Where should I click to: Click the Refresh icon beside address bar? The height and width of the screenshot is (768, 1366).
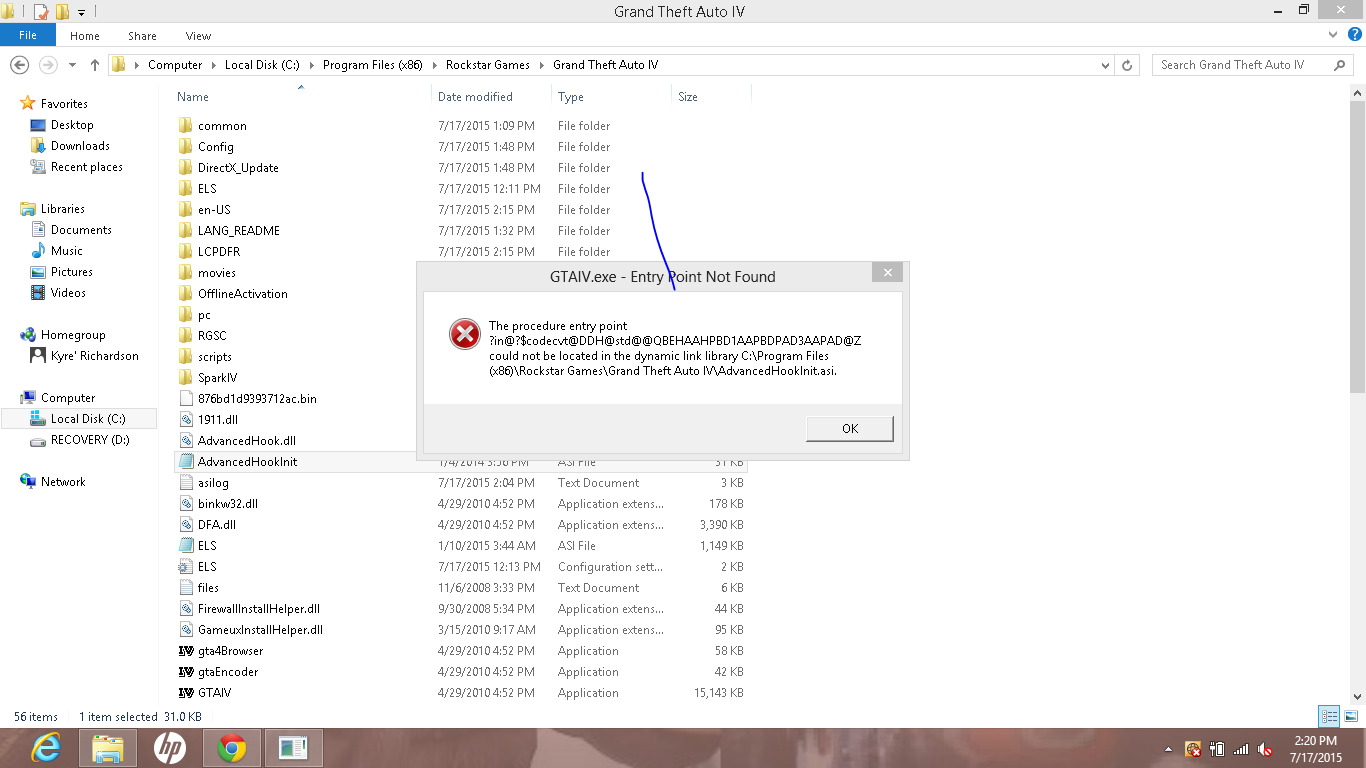[1127, 65]
